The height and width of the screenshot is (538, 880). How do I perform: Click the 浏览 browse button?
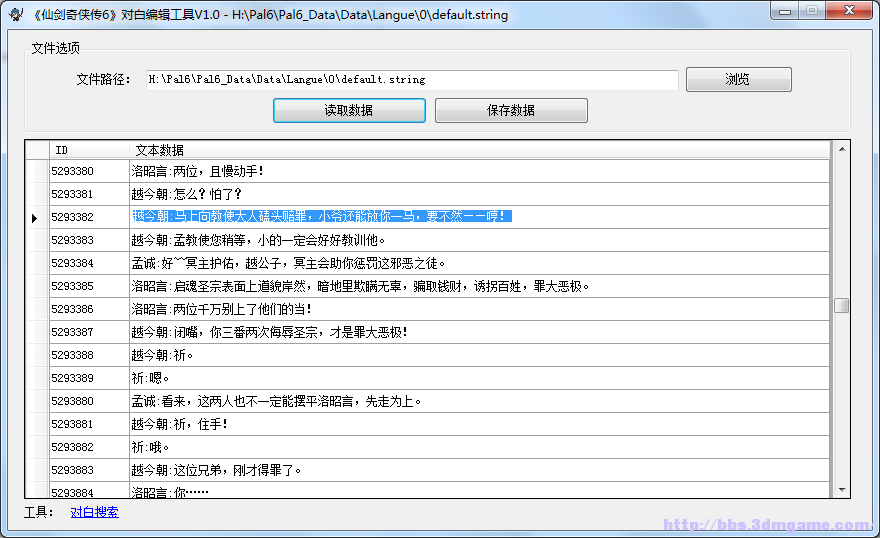tap(739, 79)
